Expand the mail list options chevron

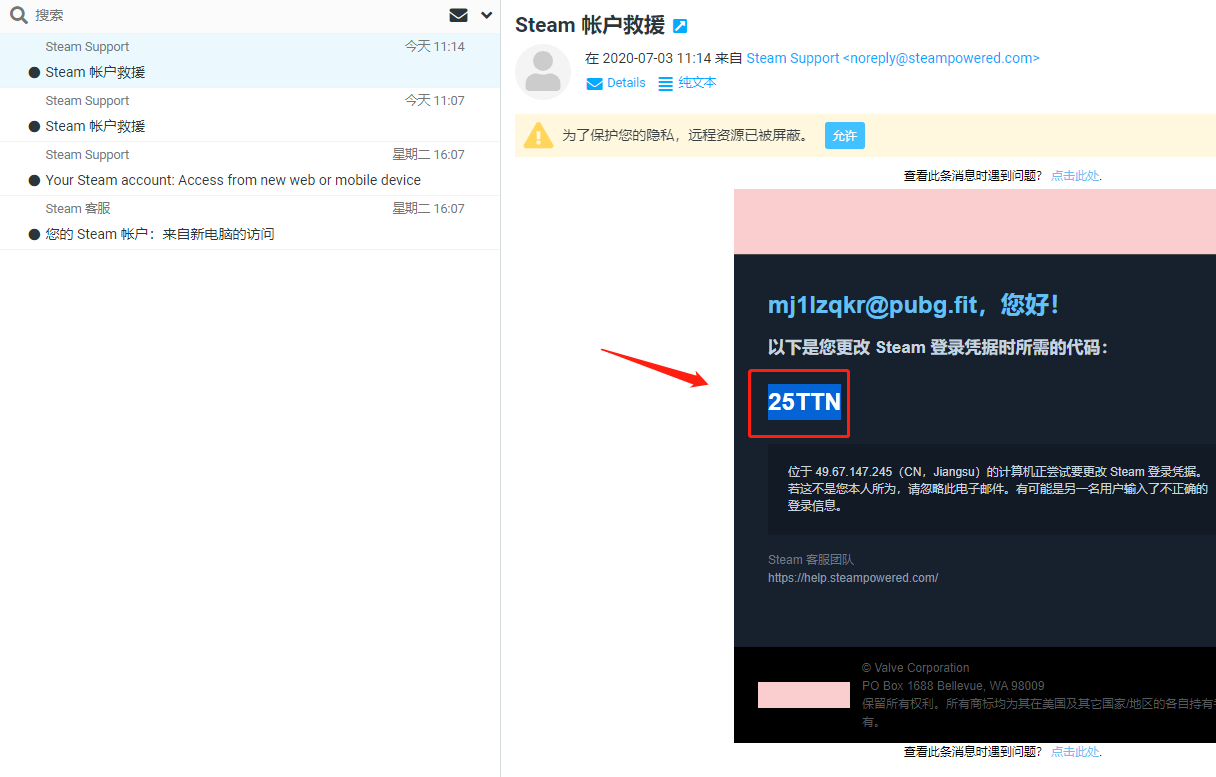tap(487, 15)
